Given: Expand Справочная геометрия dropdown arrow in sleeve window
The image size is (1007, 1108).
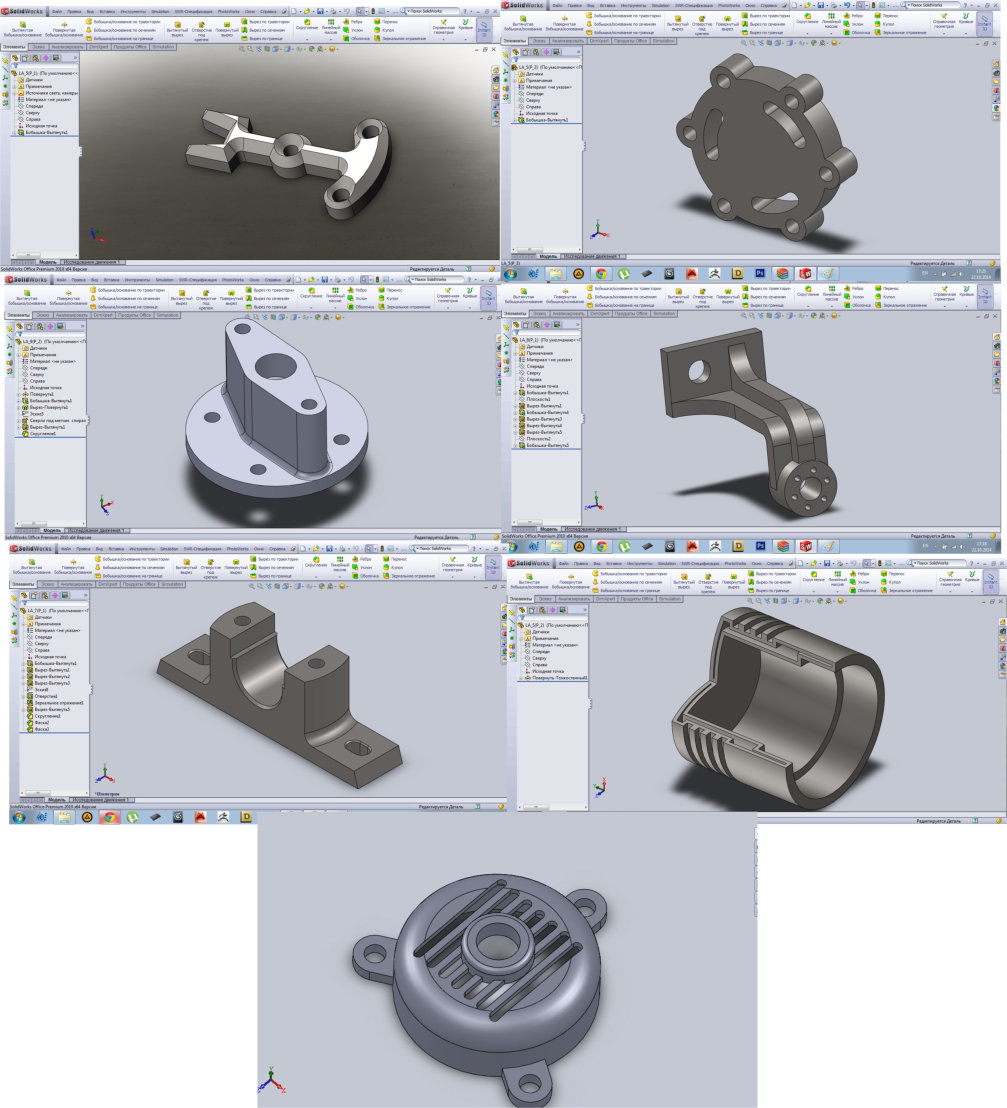Looking at the screenshot, I should click(x=950, y=591).
